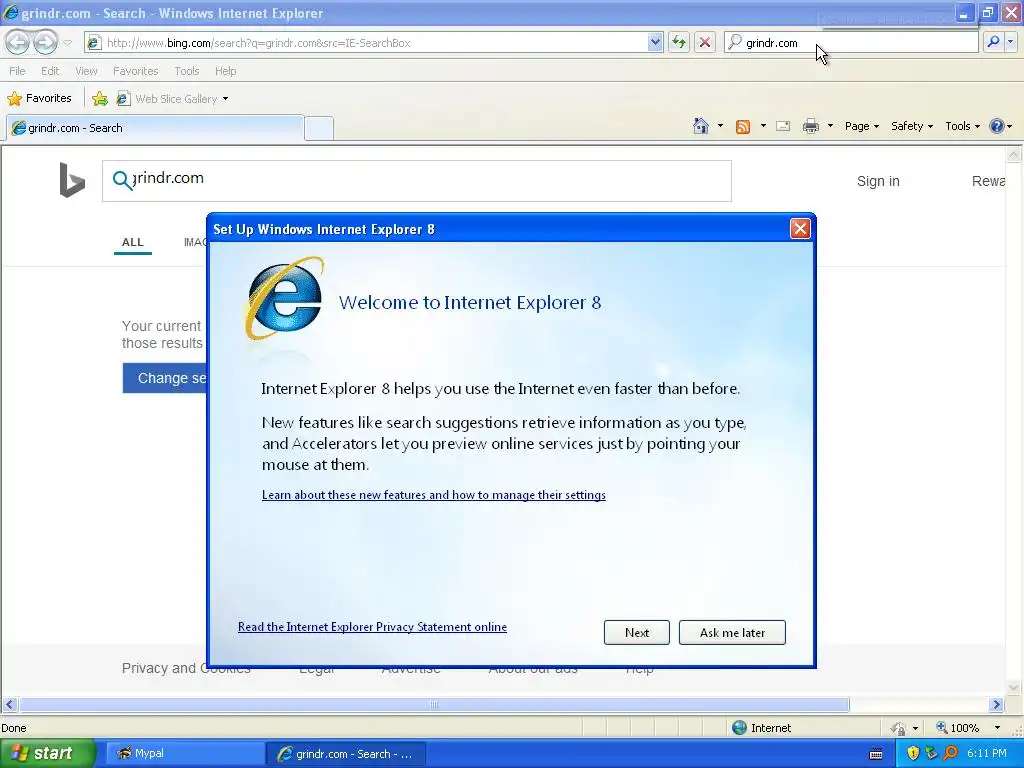Click the browser Back arrow button
The width and height of the screenshot is (1024, 768).
(x=18, y=42)
